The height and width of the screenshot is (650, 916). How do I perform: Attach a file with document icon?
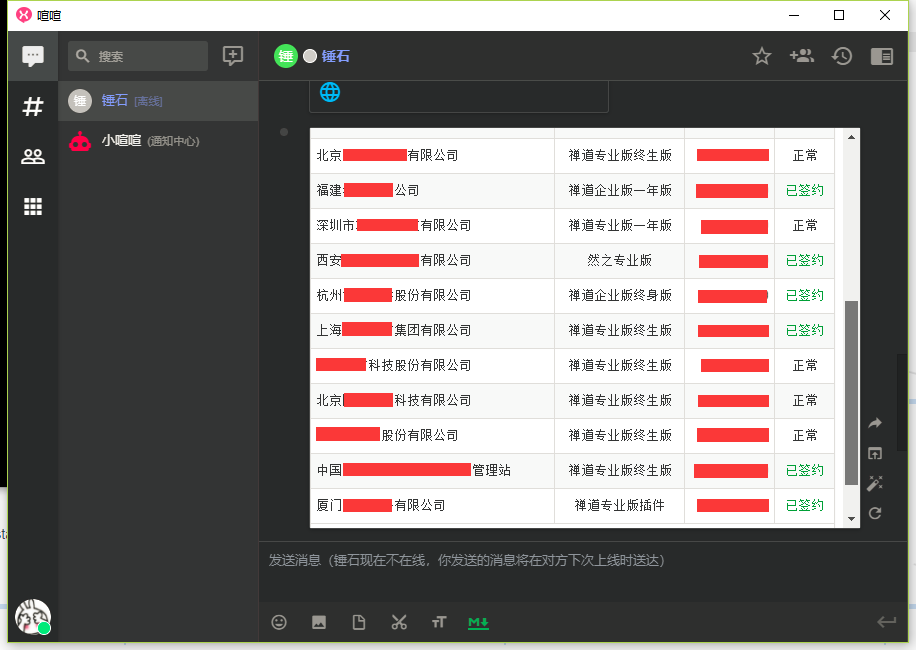click(359, 623)
